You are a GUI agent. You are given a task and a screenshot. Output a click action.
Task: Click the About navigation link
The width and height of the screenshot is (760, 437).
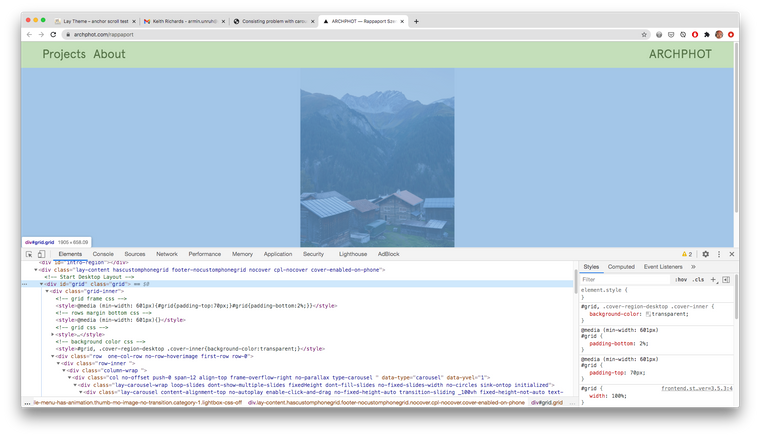(110, 54)
